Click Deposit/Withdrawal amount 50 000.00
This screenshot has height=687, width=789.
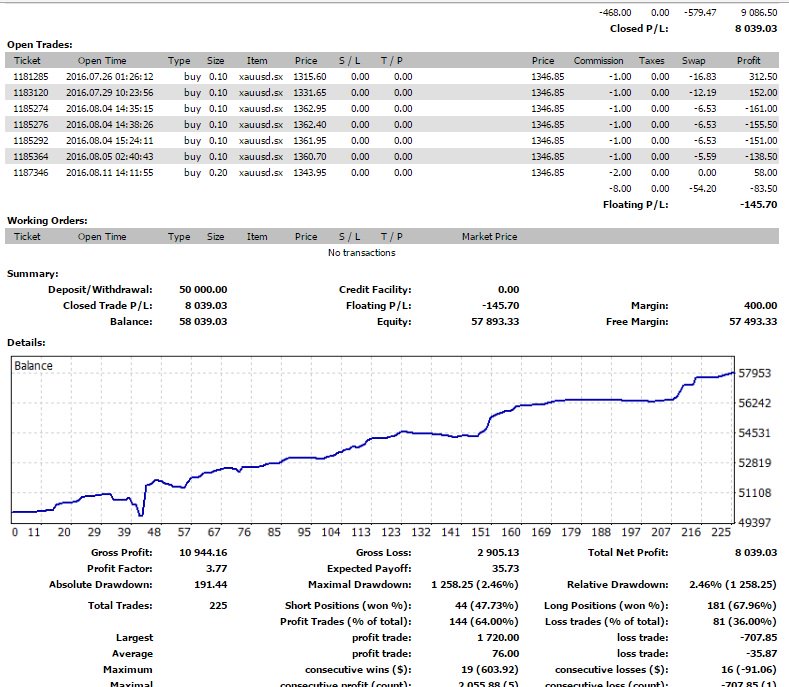(x=203, y=290)
